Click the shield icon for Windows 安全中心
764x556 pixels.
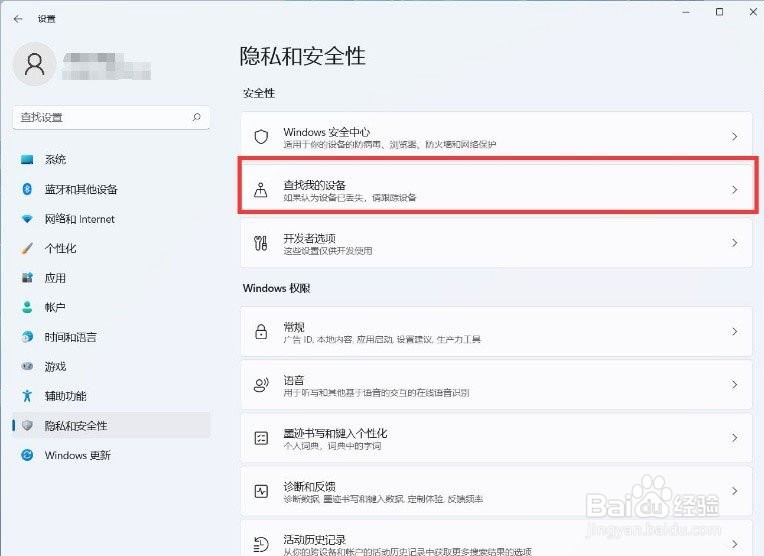(261, 136)
